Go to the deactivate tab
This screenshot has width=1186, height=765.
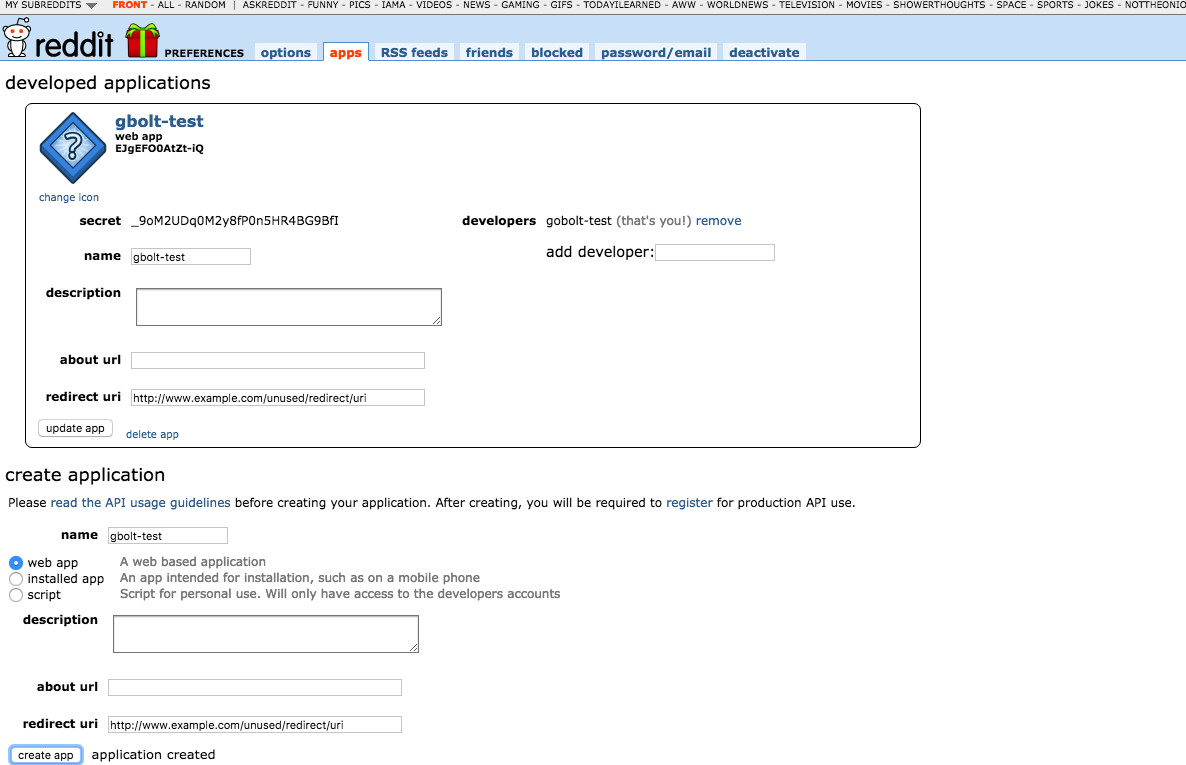pos(764,52)
